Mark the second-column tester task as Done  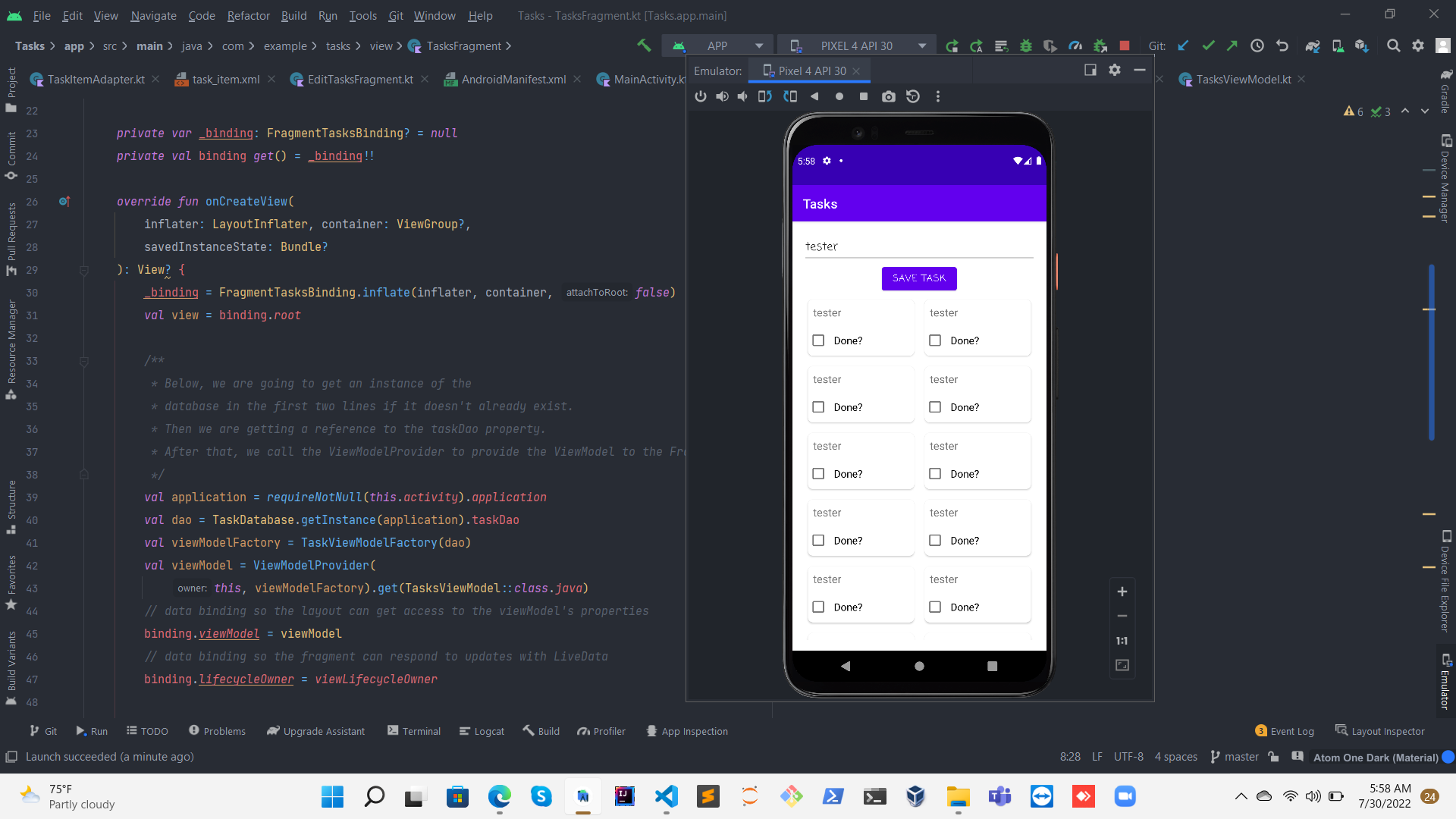(934, 340)
